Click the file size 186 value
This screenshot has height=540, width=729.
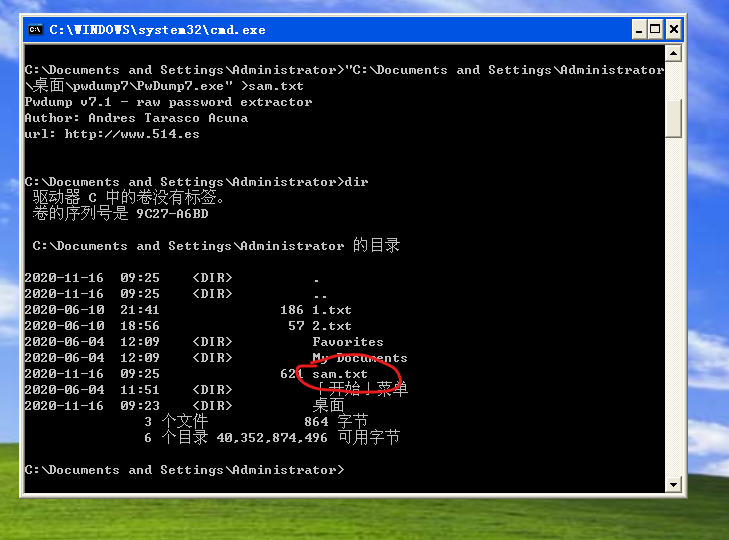(x=292, y=310)
